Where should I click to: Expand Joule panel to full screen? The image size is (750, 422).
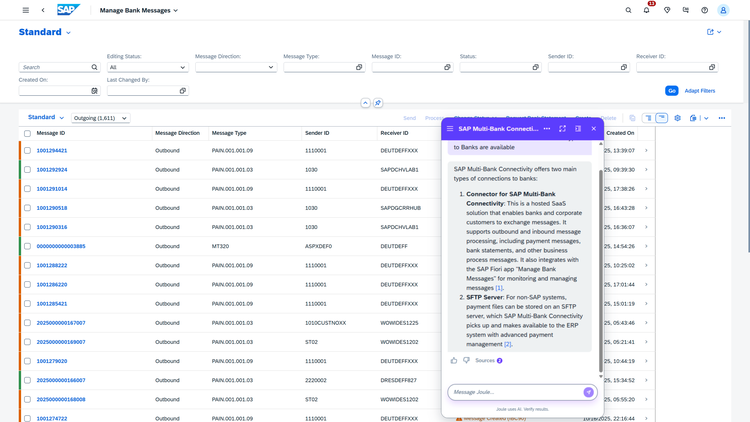click(562, 129)
